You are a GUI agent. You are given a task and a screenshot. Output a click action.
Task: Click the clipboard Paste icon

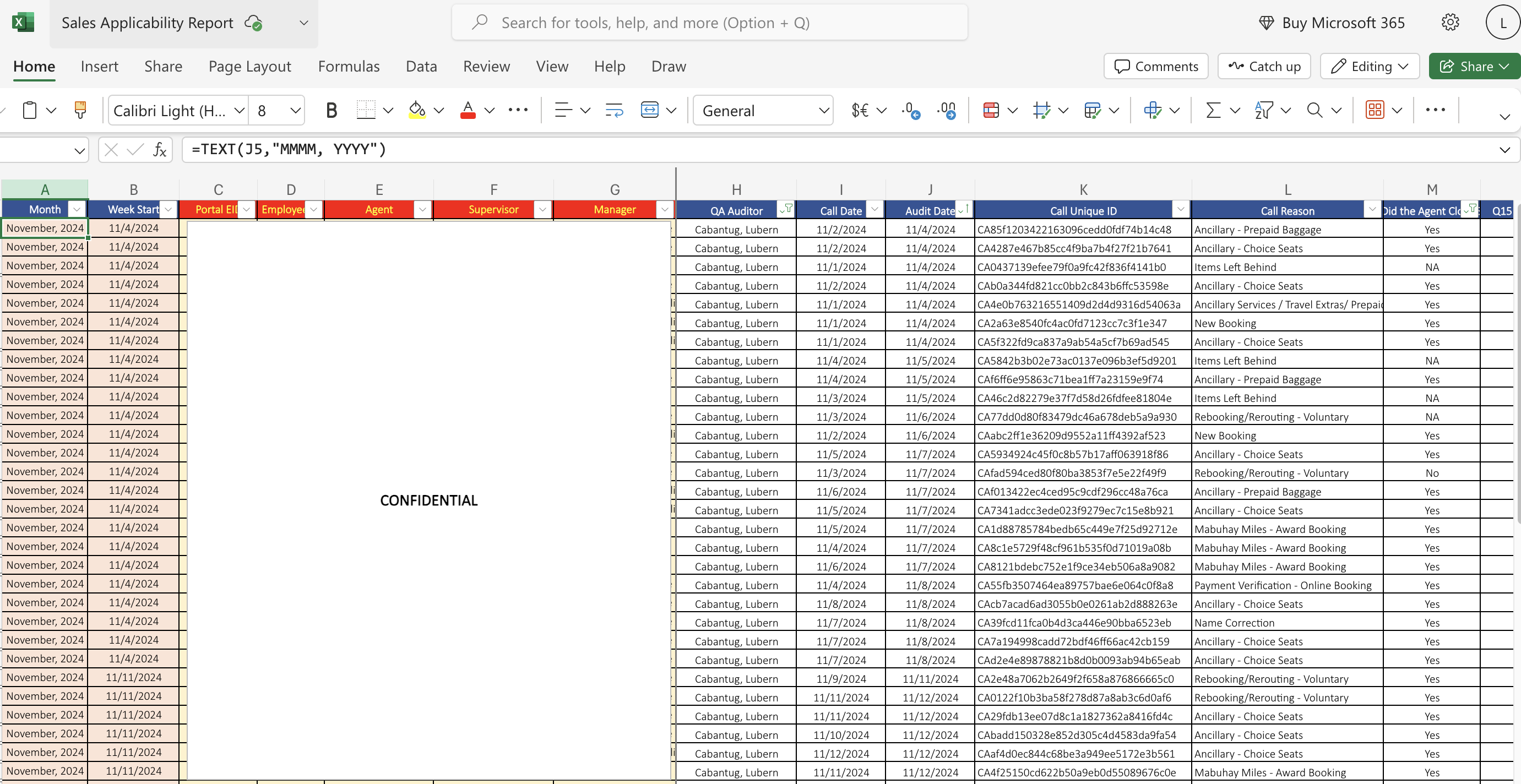click(x=30, y=111)
